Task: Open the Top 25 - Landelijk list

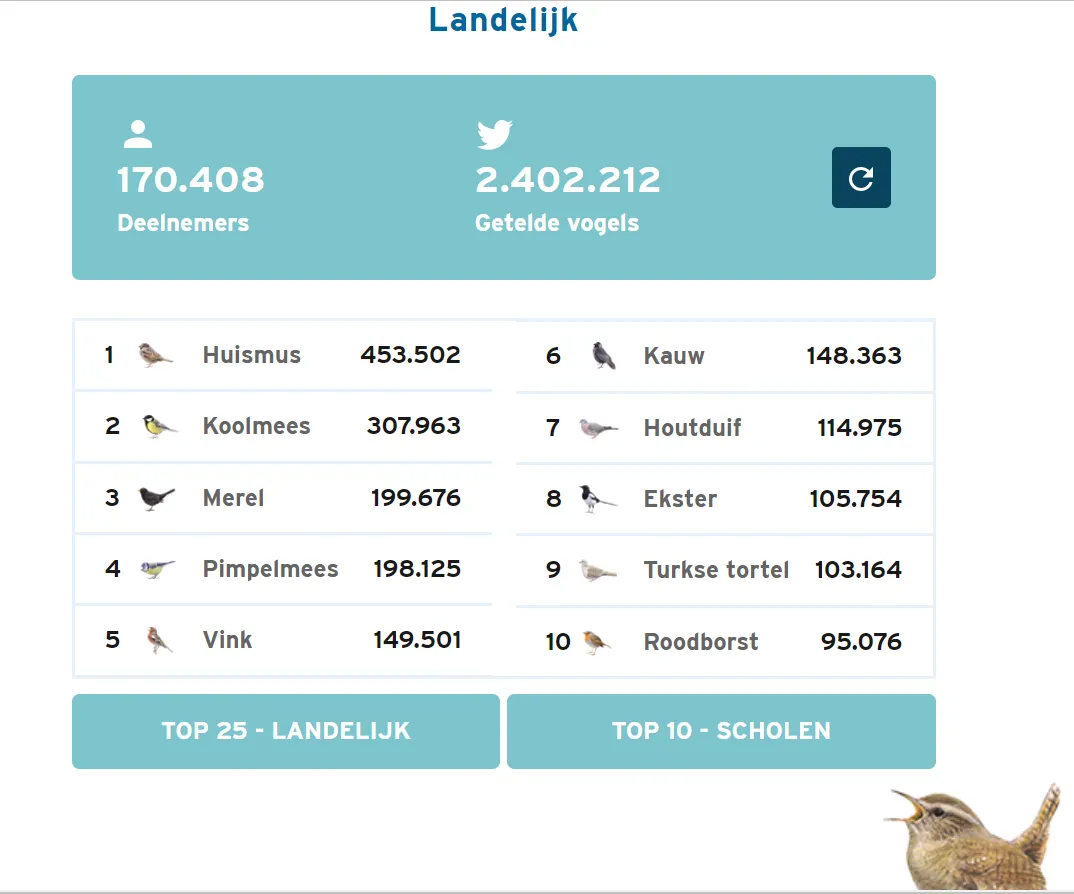Action: click(286, 731)
